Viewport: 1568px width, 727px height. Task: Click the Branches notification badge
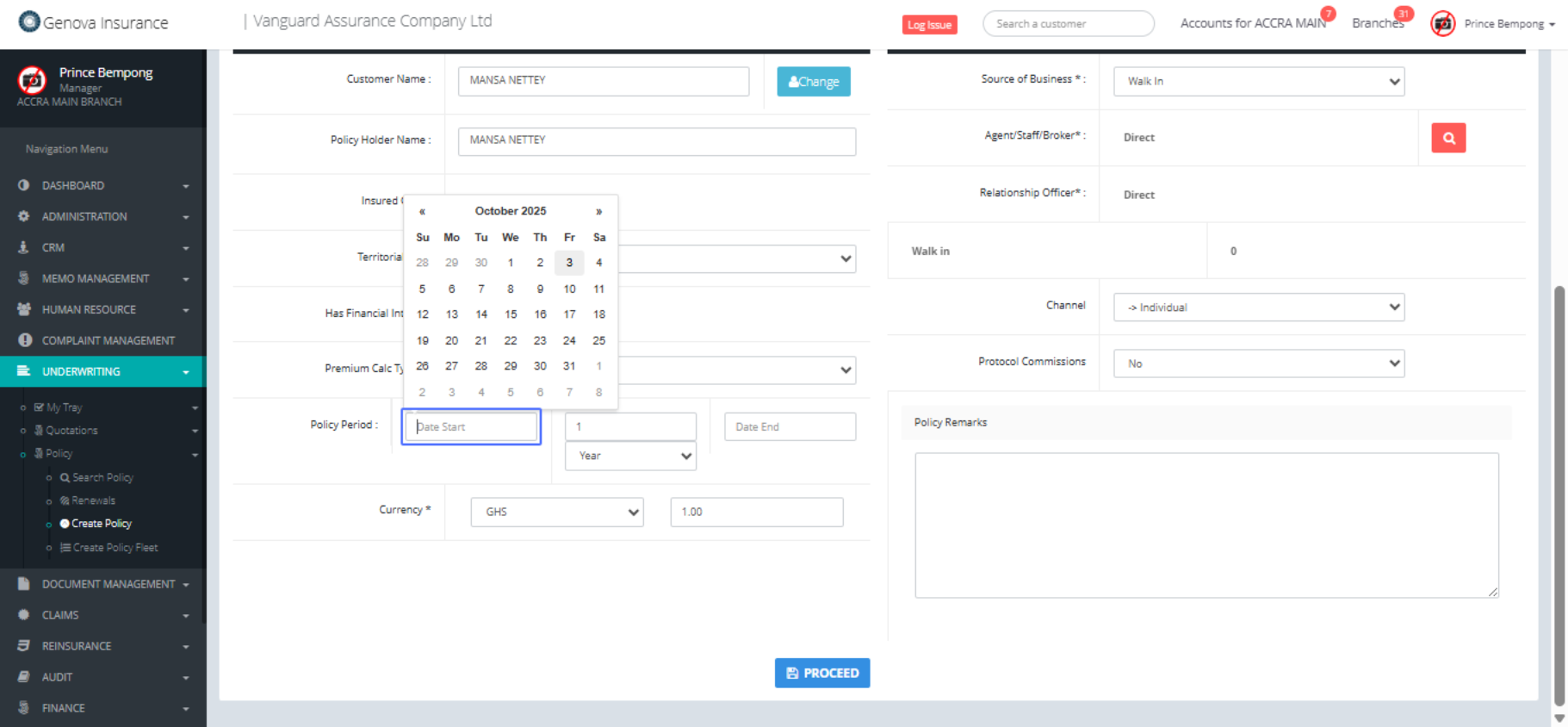coord(1404,14)
